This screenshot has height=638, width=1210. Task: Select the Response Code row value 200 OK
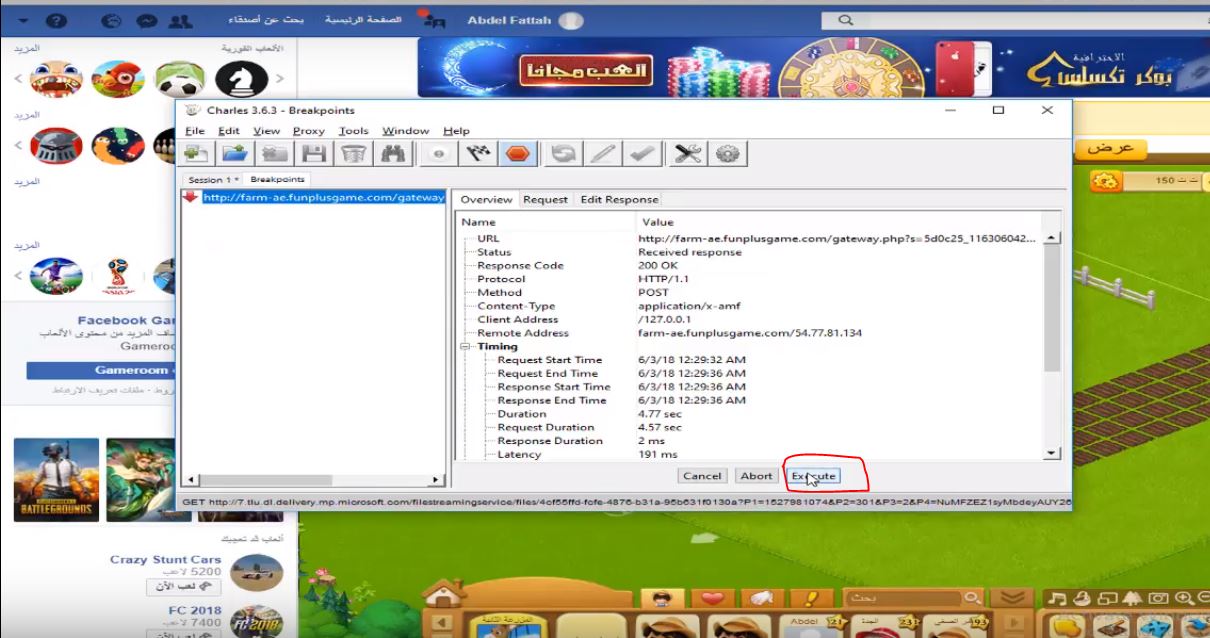click(x=658, y=266)
